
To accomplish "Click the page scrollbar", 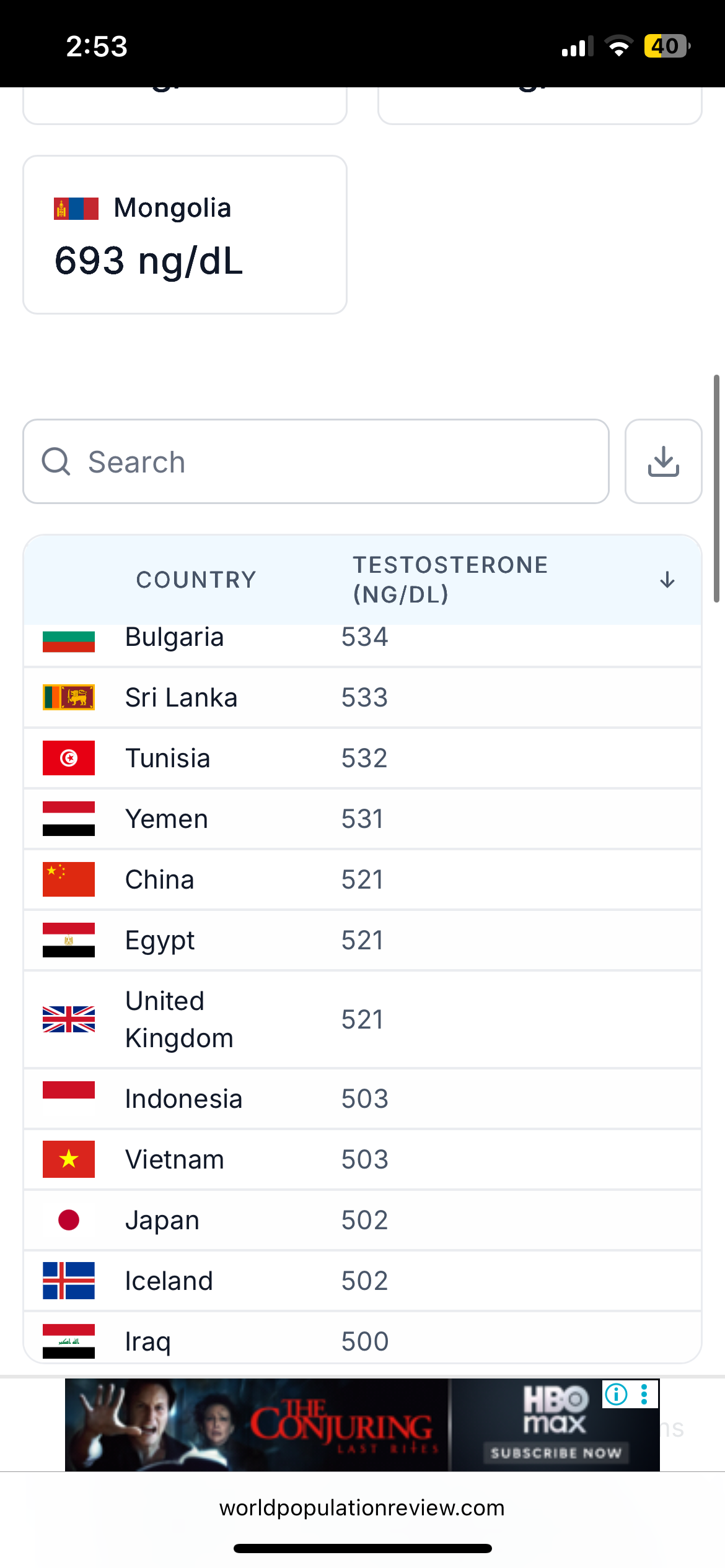I will click(716, 488).
